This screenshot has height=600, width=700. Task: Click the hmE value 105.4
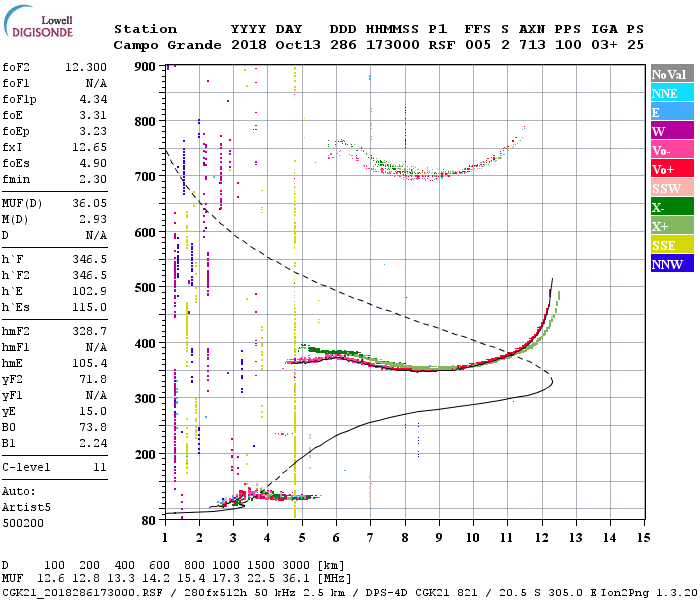click(89, 363)
